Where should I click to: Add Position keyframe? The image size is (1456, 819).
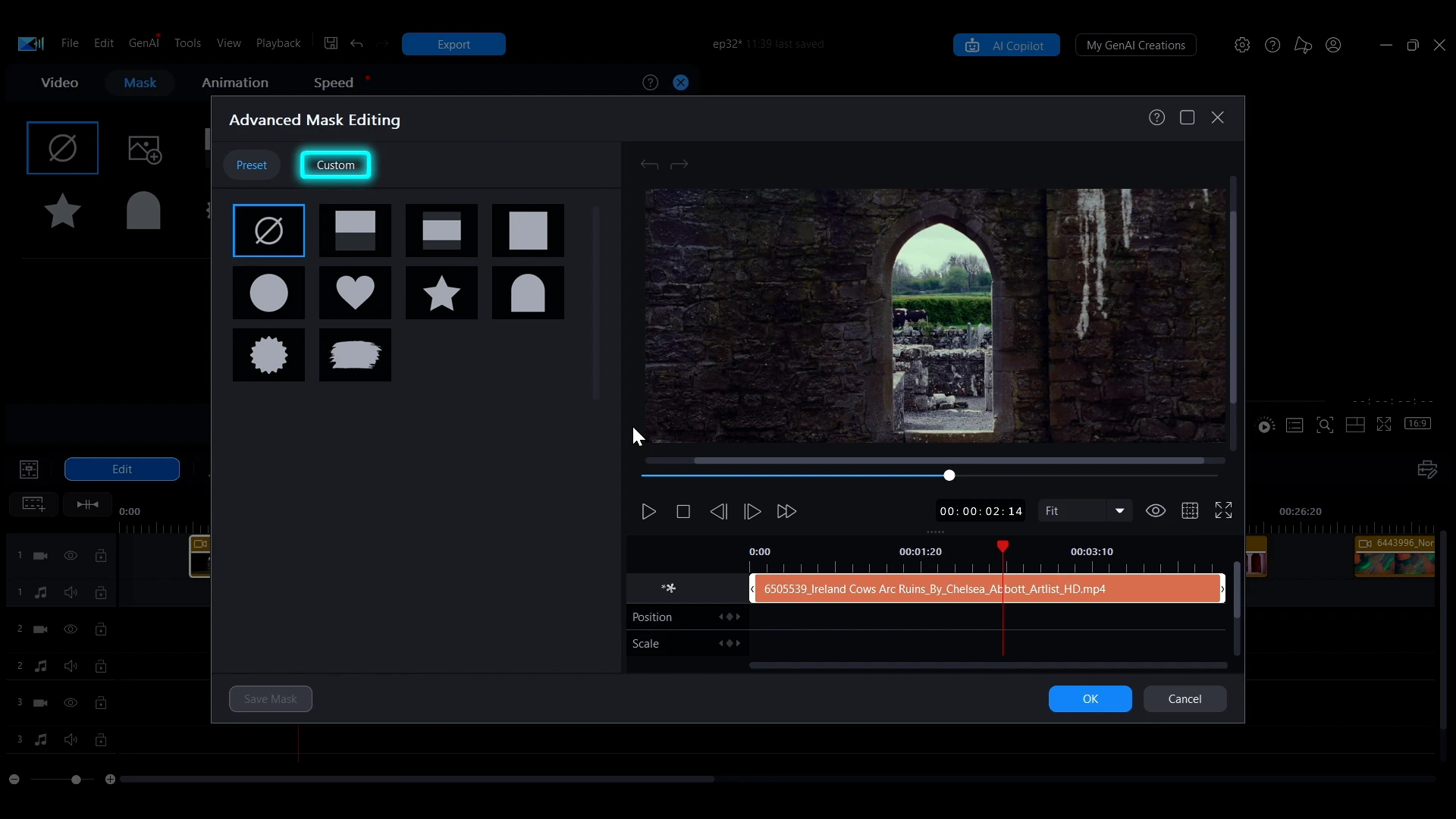point(730,617)
